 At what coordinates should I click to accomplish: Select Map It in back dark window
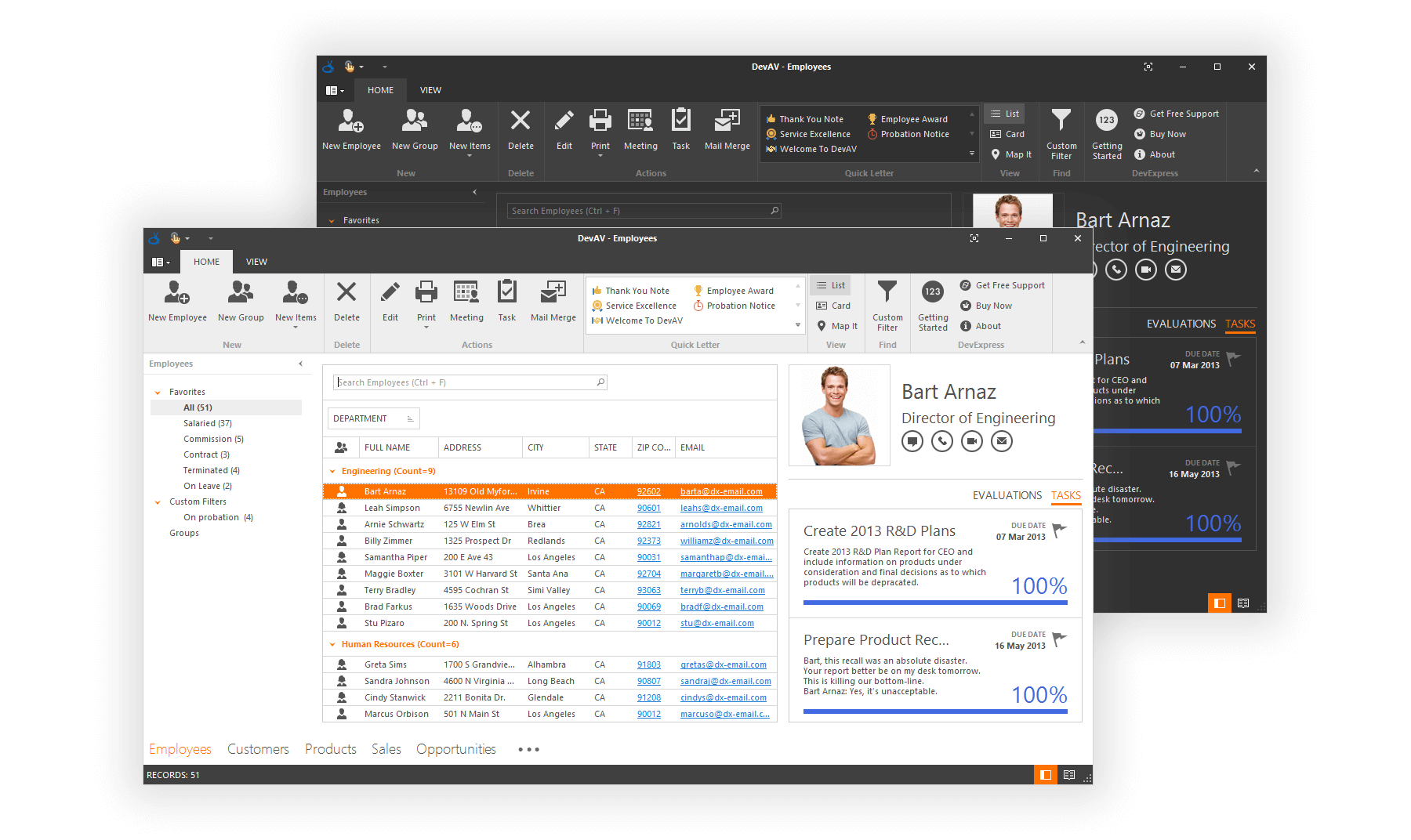[x=1011, y=154]
